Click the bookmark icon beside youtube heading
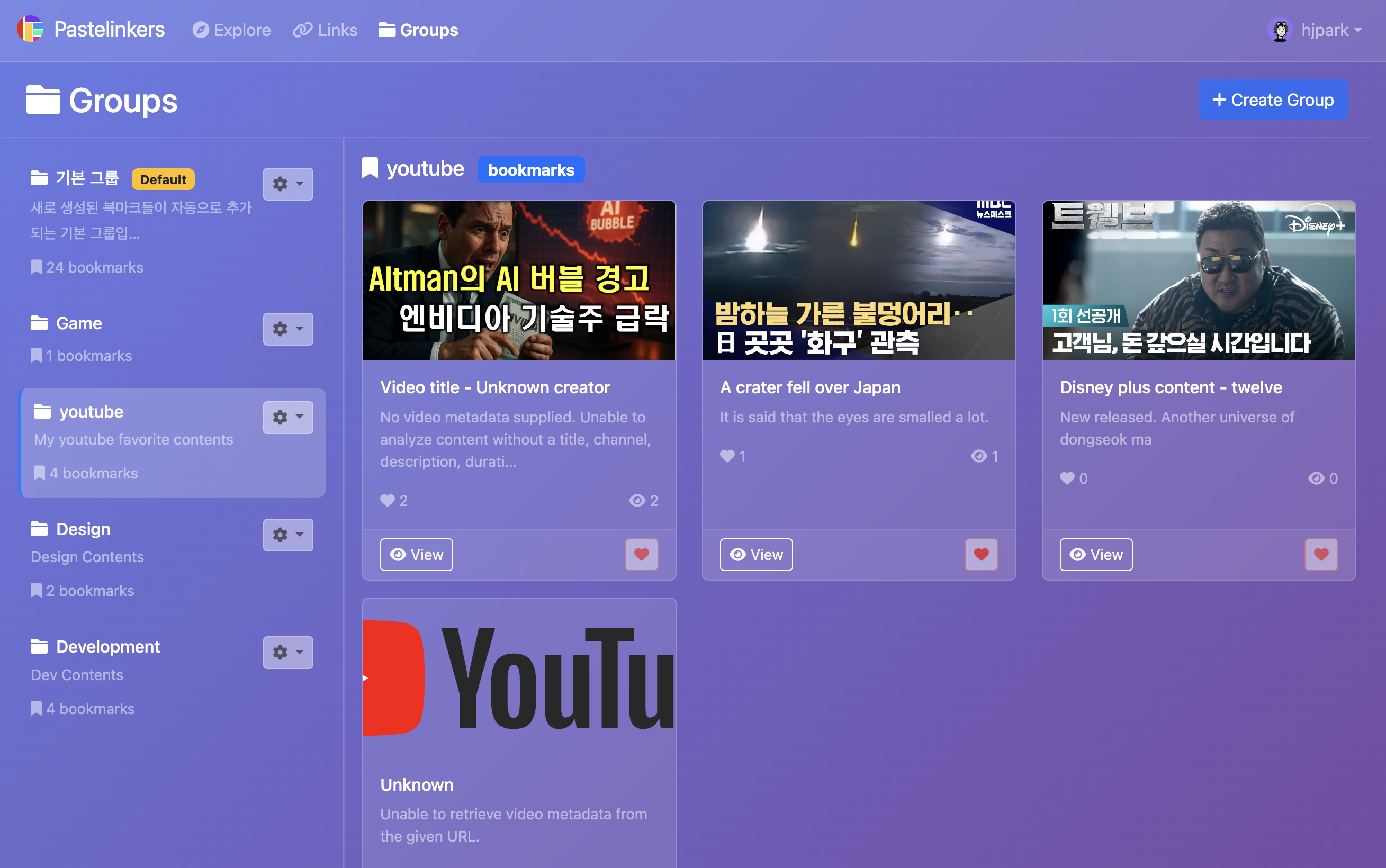1386x868 pixels. click(x=371, y=169)
